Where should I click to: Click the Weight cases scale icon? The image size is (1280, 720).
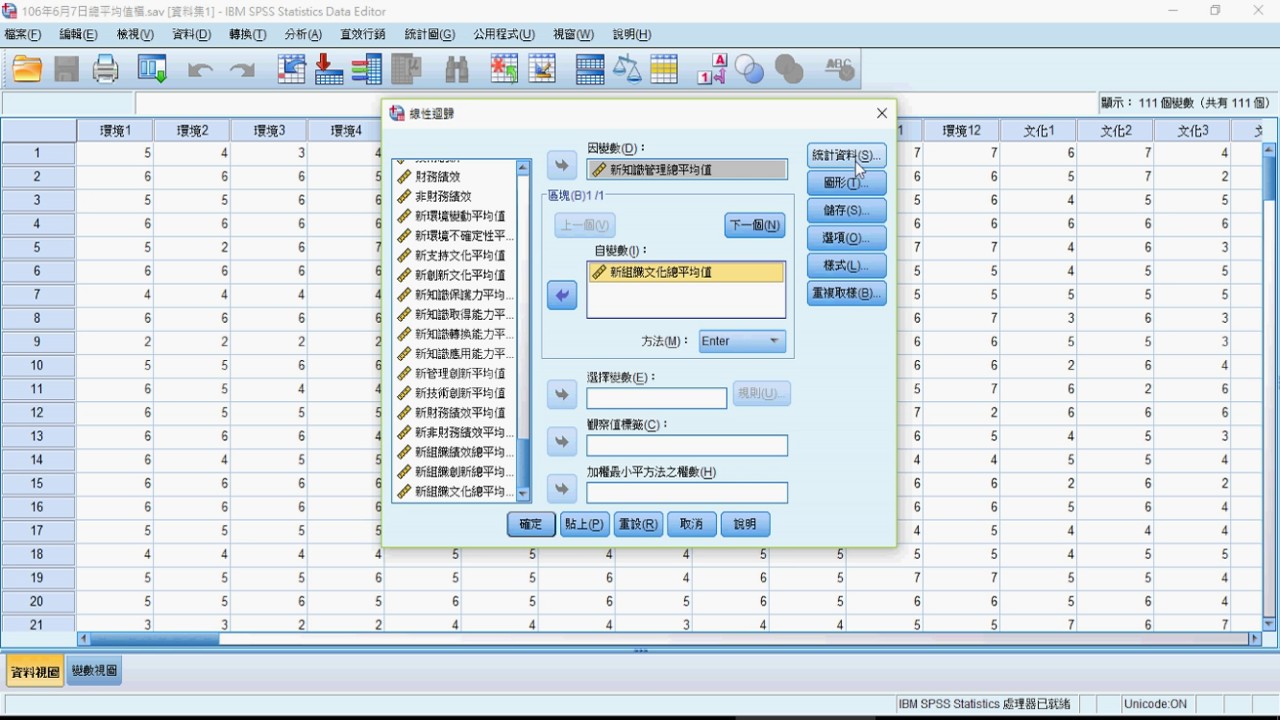pyautogui.click(x=627, y=69)
